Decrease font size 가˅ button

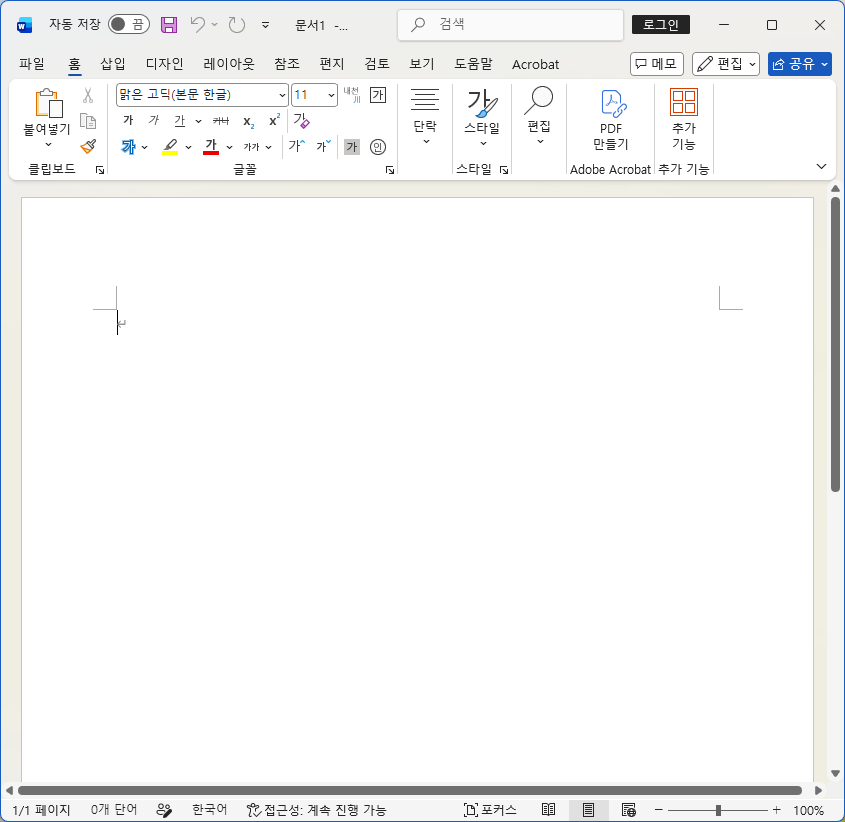[x=323, y=146]
